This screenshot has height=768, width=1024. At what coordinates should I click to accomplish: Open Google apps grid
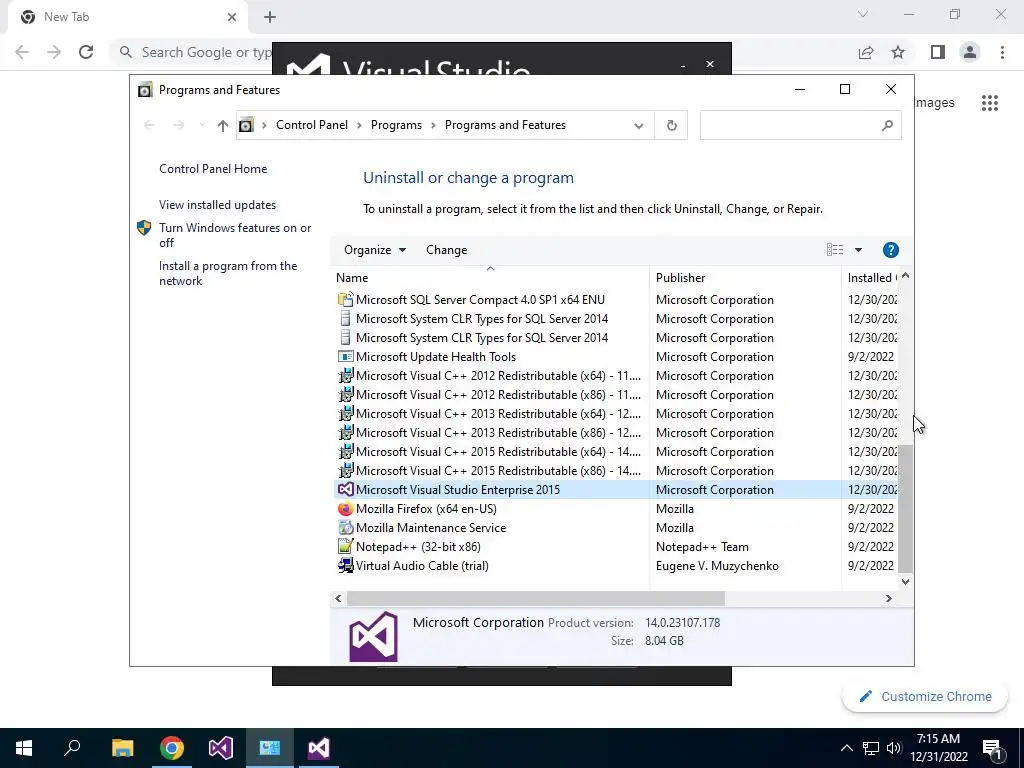point(989,103)
